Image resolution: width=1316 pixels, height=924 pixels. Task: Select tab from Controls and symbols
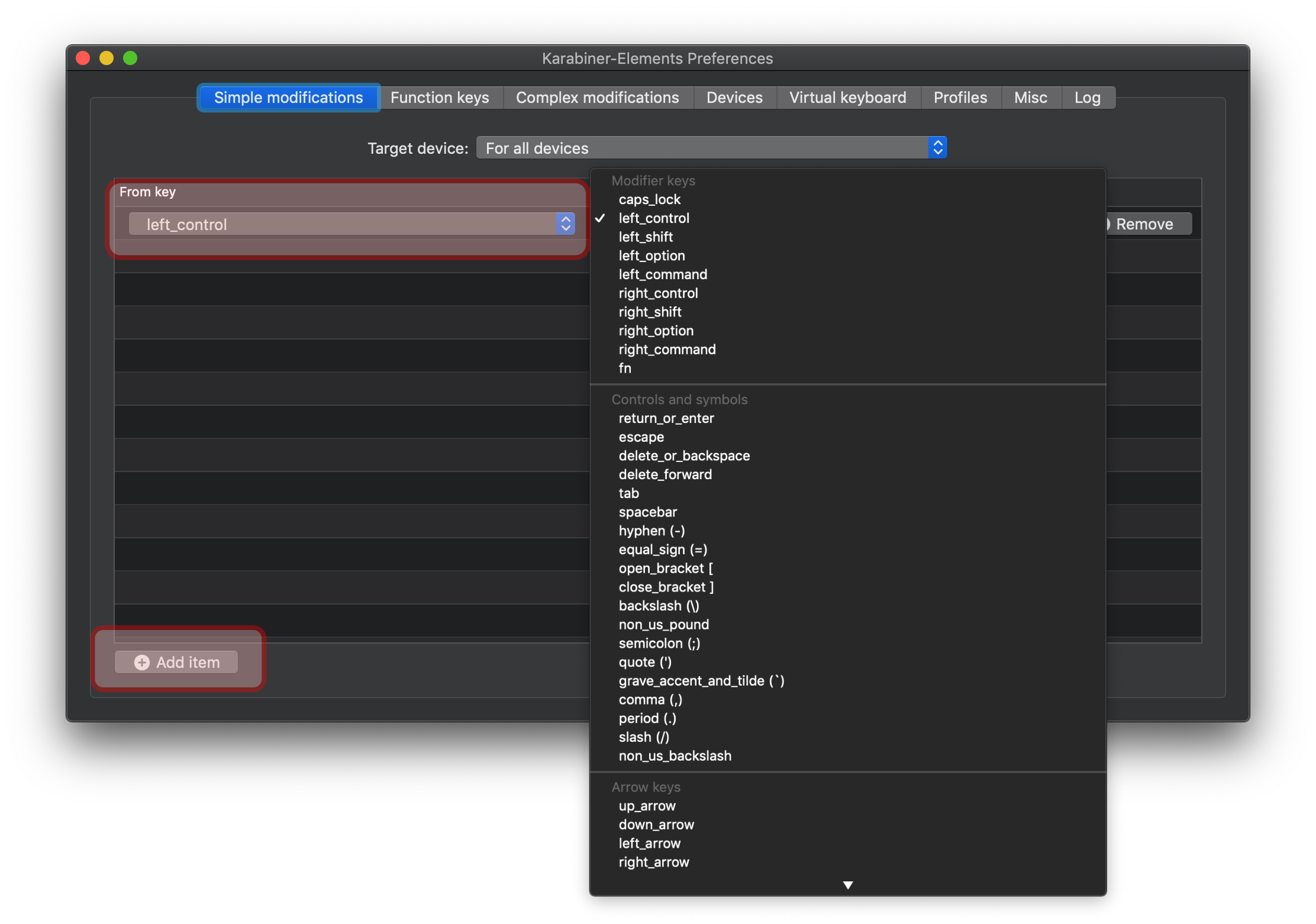pyautogui.click(x=847, y=493)
